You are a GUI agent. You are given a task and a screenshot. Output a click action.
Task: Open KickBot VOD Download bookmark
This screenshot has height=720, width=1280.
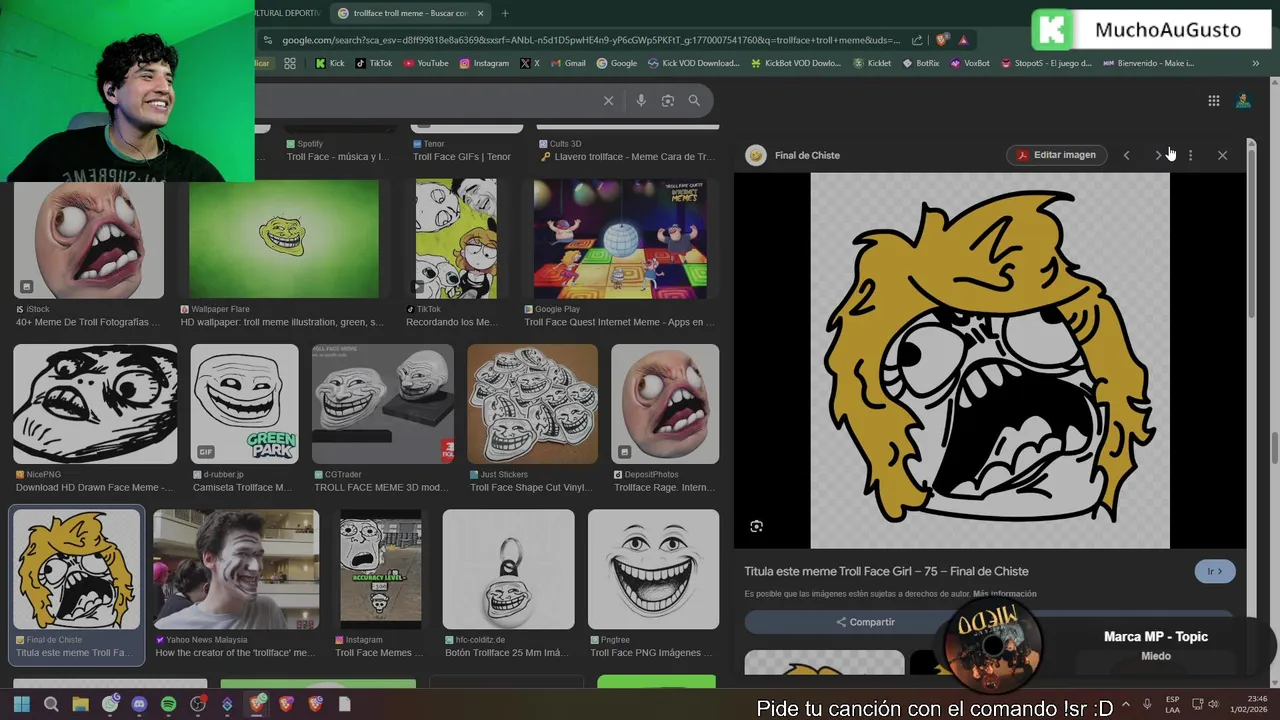(x=795, y=63)
